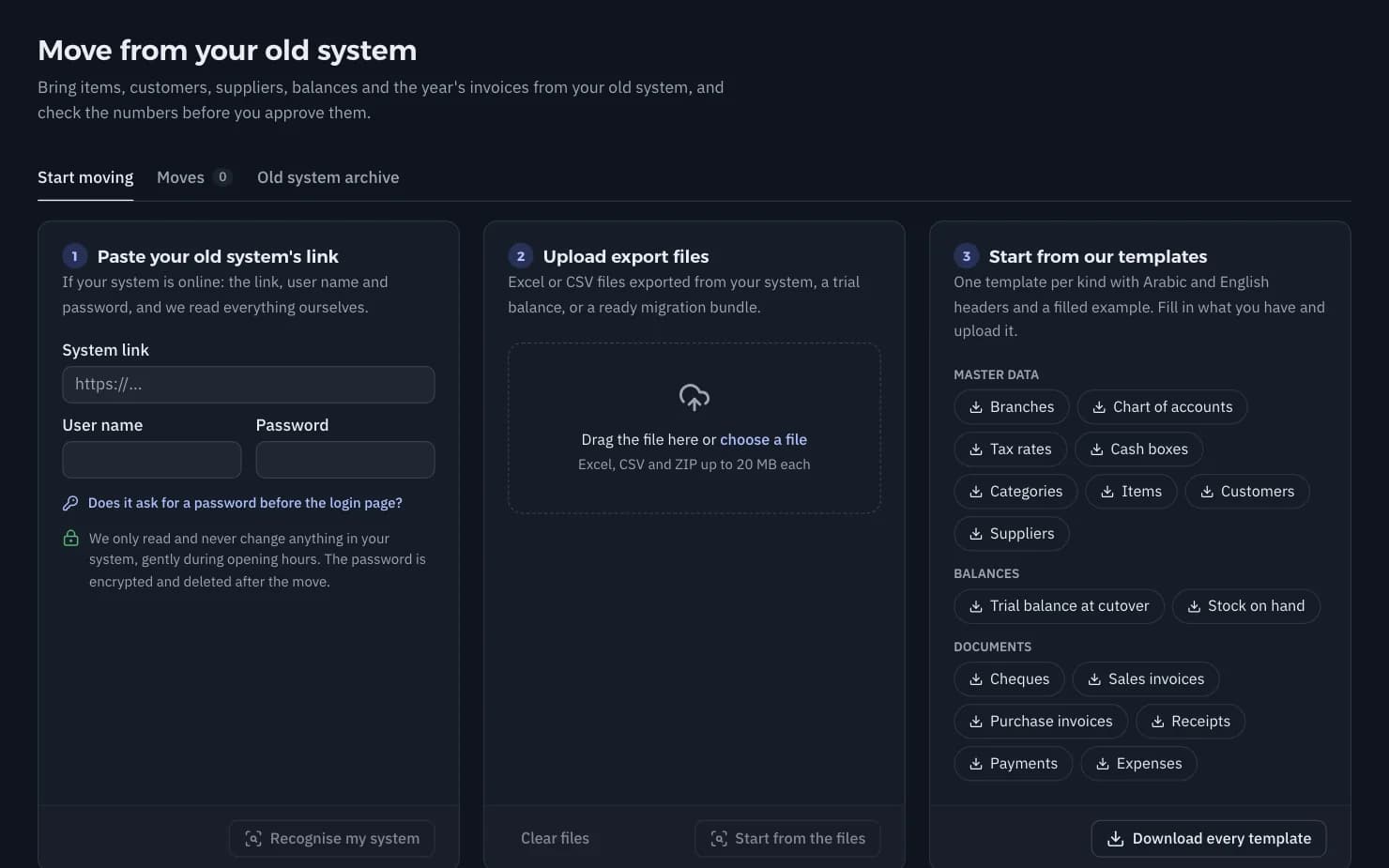The width and height of the screenshot is (1389, 868).
Task: Click into the User name field
Action: [x=152, y=460]
